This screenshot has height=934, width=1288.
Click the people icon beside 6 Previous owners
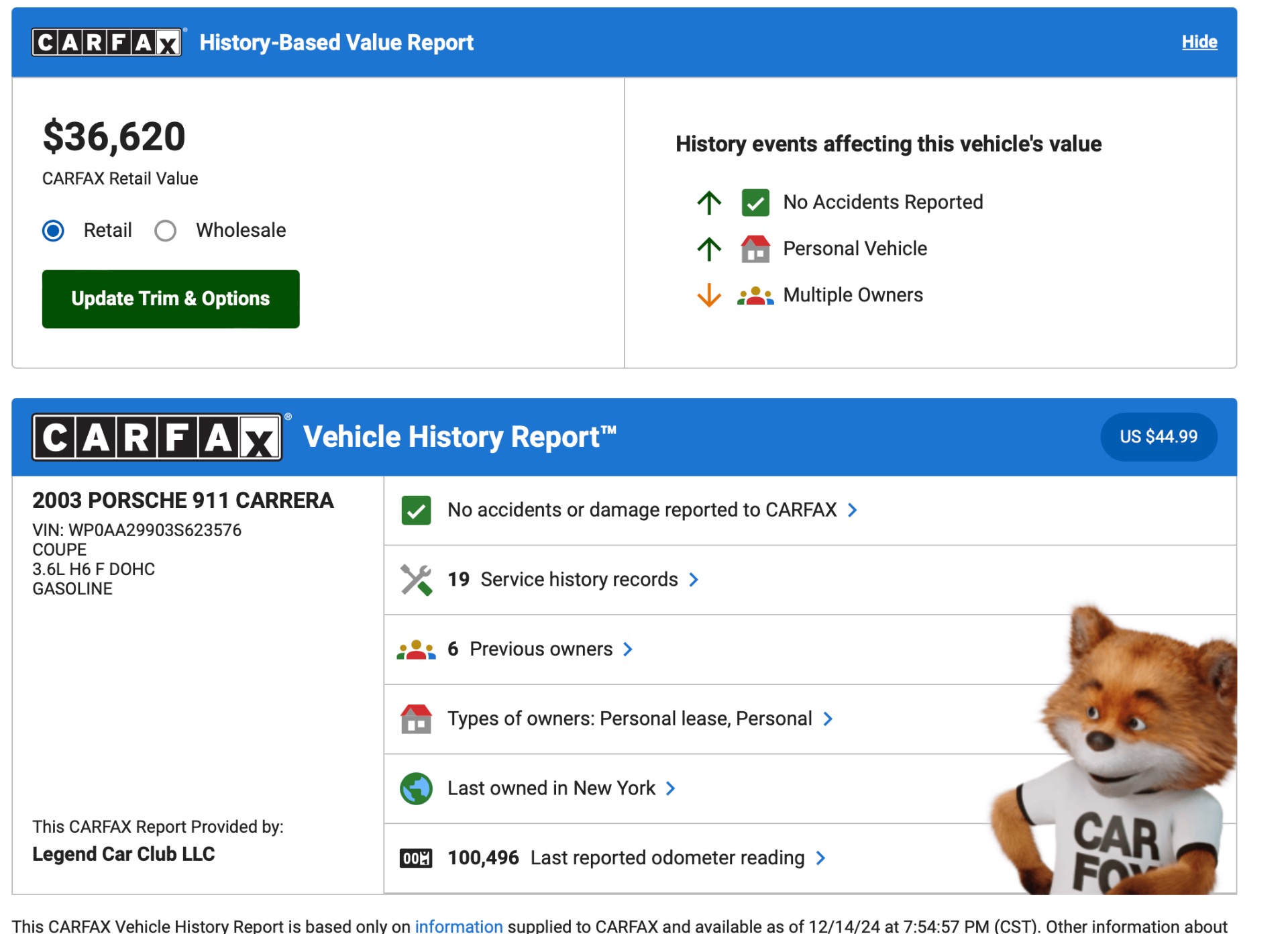(416, 650)
